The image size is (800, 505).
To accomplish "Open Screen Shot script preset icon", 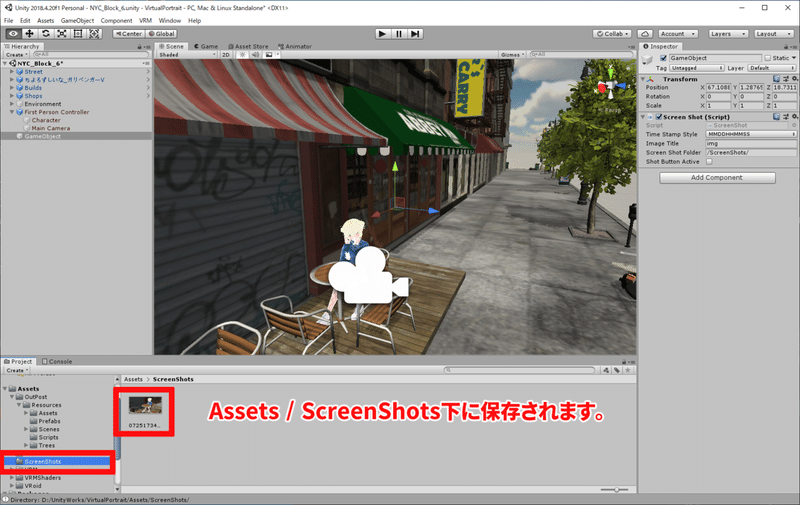I will [x=786, y=117].
